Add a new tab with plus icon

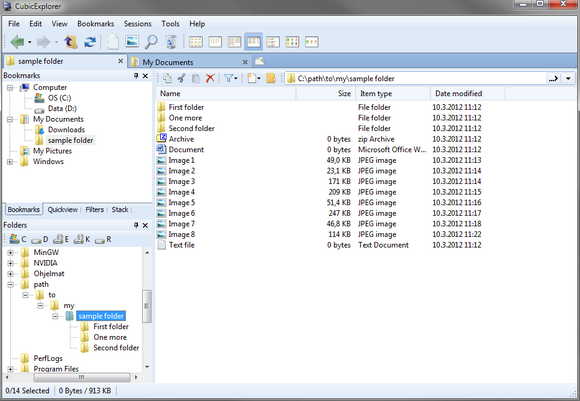[260, 61]
